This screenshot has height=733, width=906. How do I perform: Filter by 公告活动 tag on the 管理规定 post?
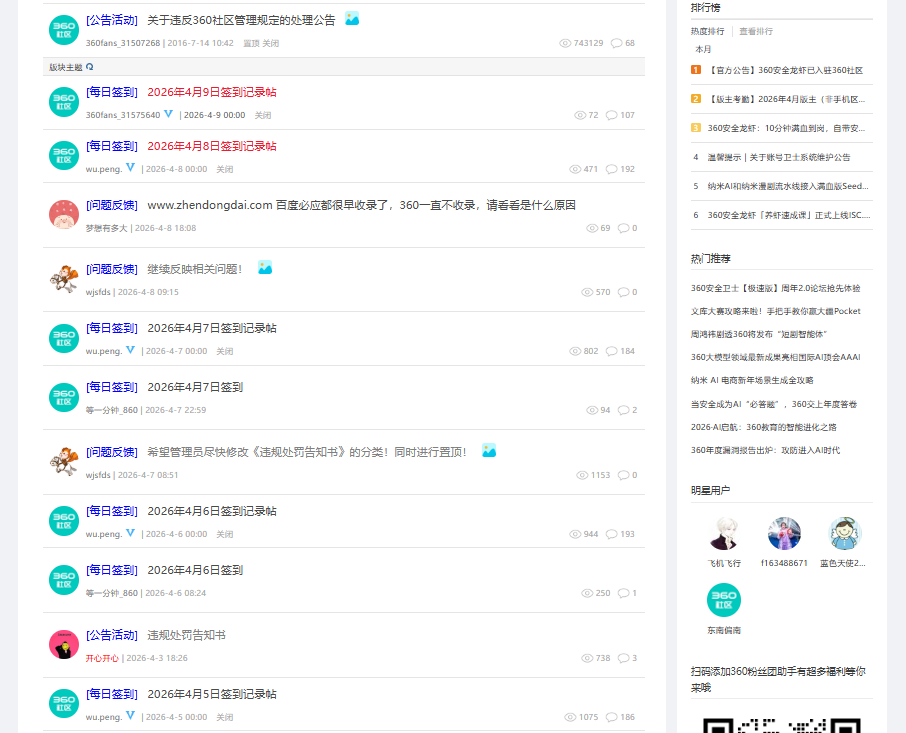(x=112, y=20)
